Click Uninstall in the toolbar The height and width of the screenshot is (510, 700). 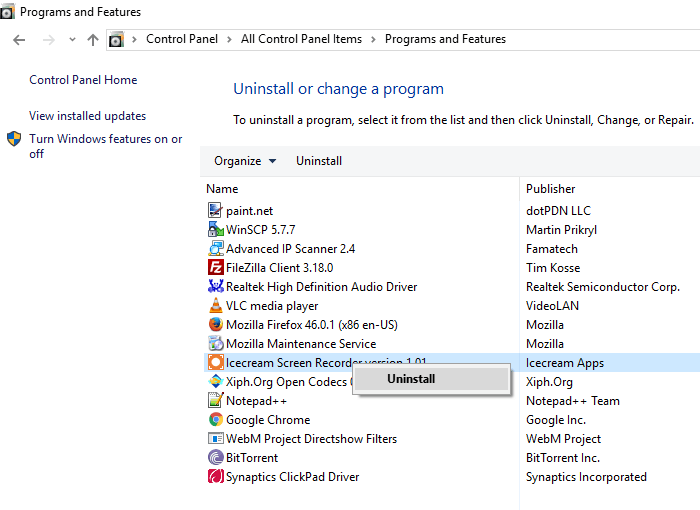pos(319,161)
